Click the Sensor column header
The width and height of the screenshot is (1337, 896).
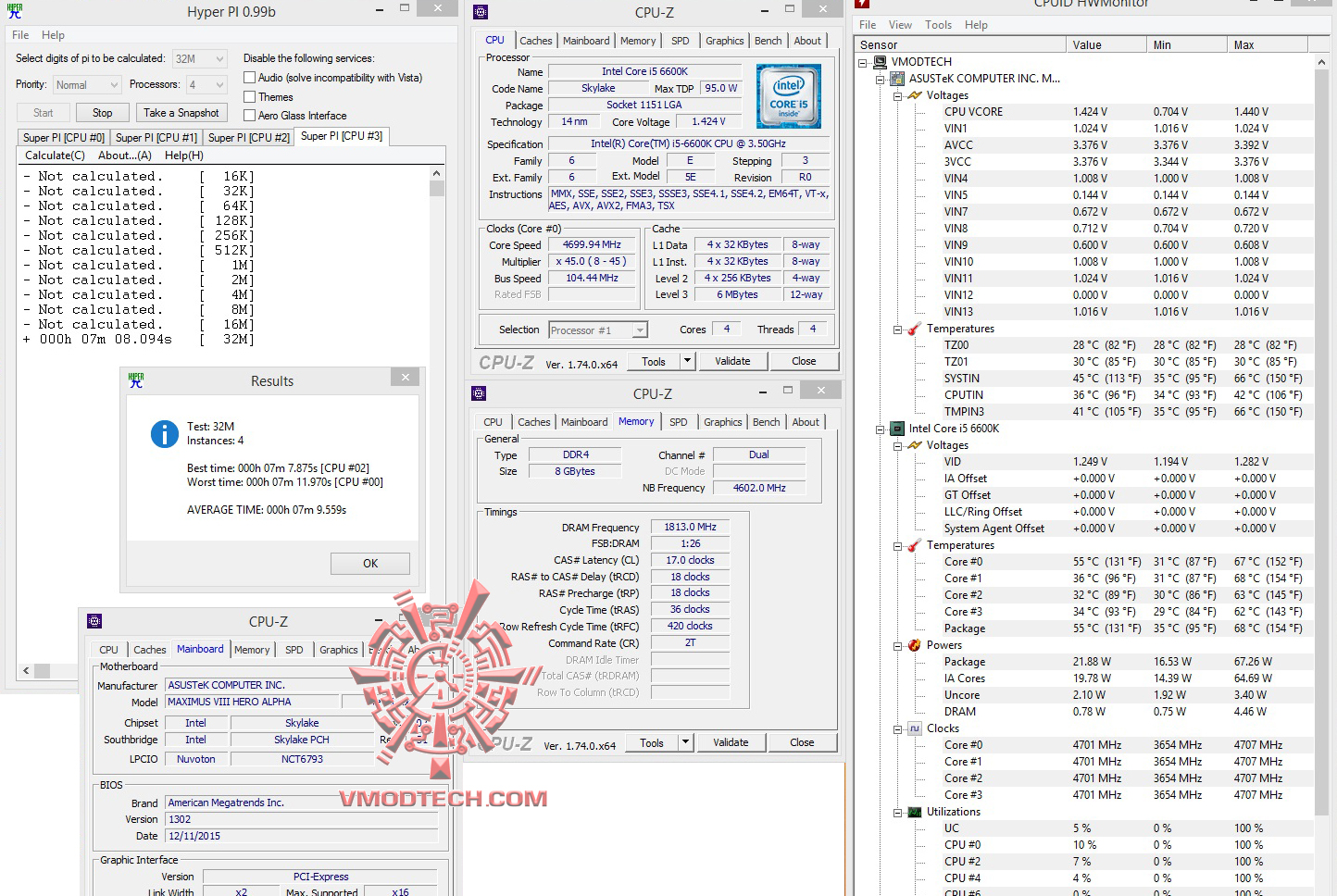[960, 44]
